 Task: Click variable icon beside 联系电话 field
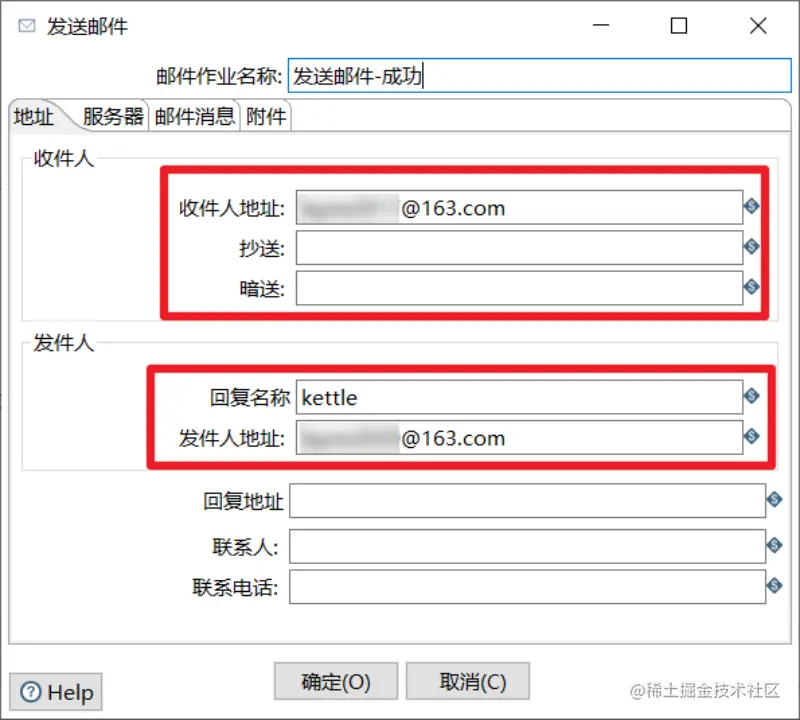click(774, 585)
